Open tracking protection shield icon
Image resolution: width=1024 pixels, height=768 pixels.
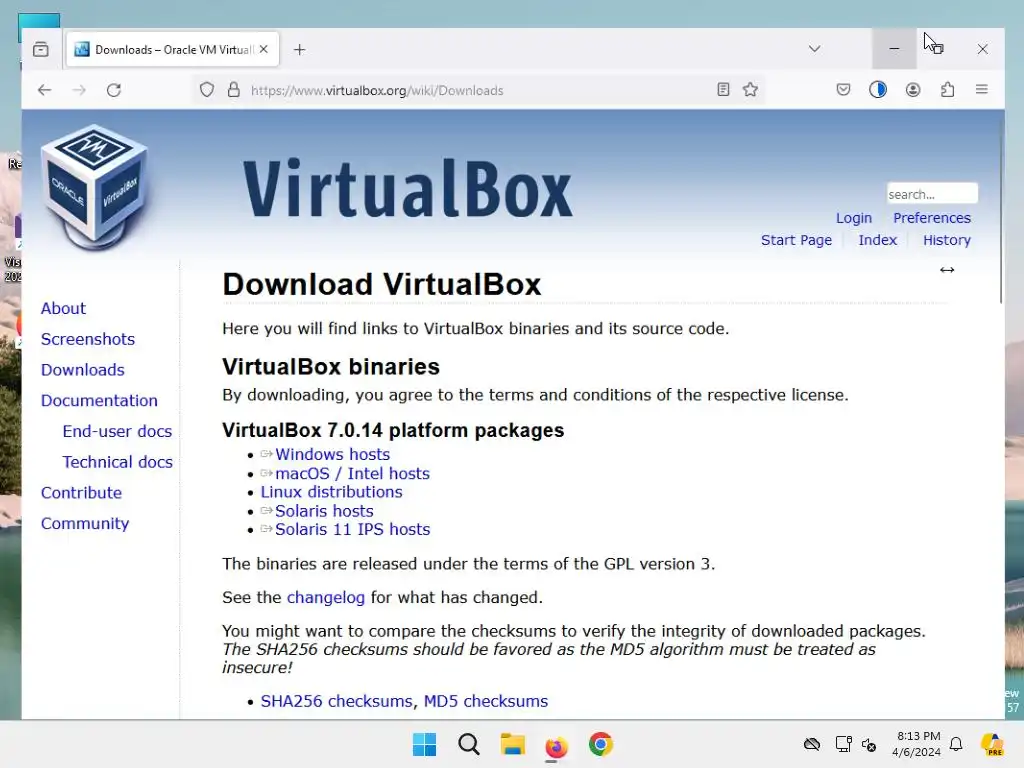pyautogui.click(x=206, y=90)
